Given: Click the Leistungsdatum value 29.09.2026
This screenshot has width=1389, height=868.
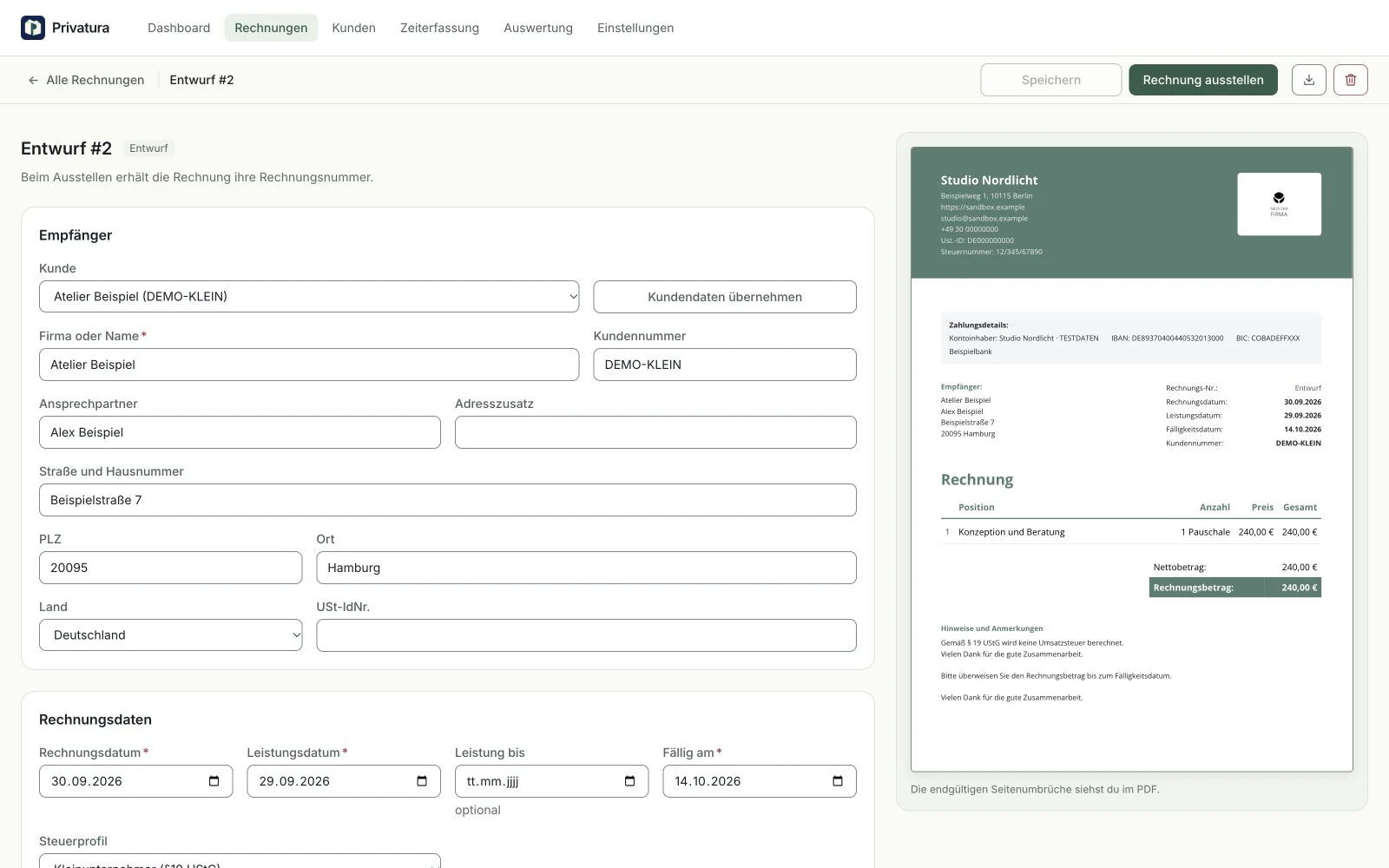Looking at the screenshot, I should click(294, 781).
